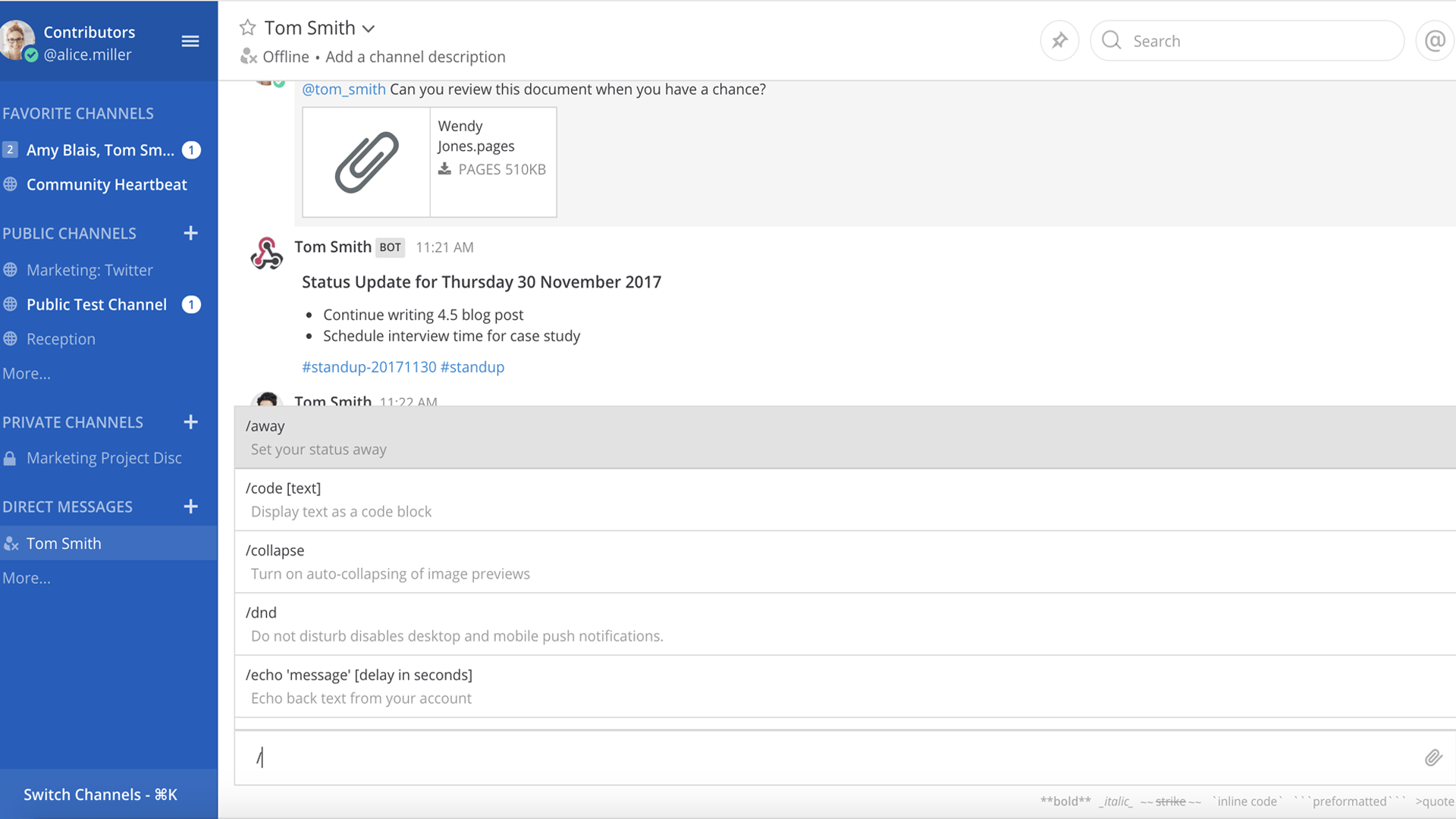This screenshot has height=819, width=1456.
Task: Follow the @tom_smith mention link
Action: point(344,89)
